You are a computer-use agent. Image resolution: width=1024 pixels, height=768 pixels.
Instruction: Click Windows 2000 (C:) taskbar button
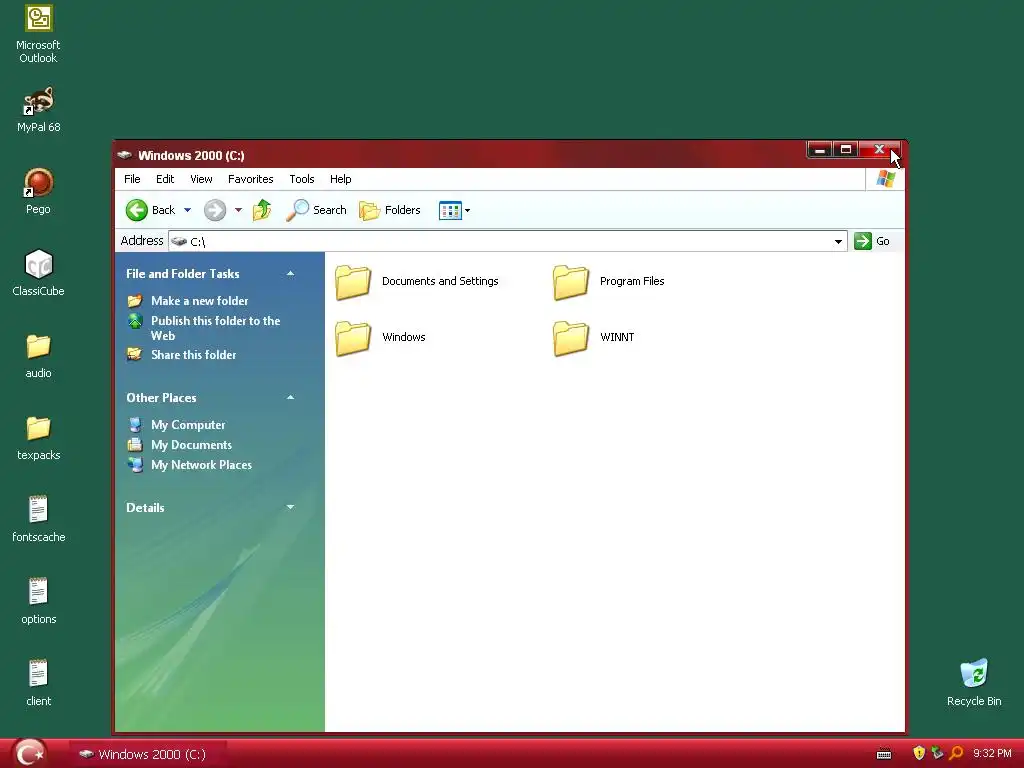point(149,754)
